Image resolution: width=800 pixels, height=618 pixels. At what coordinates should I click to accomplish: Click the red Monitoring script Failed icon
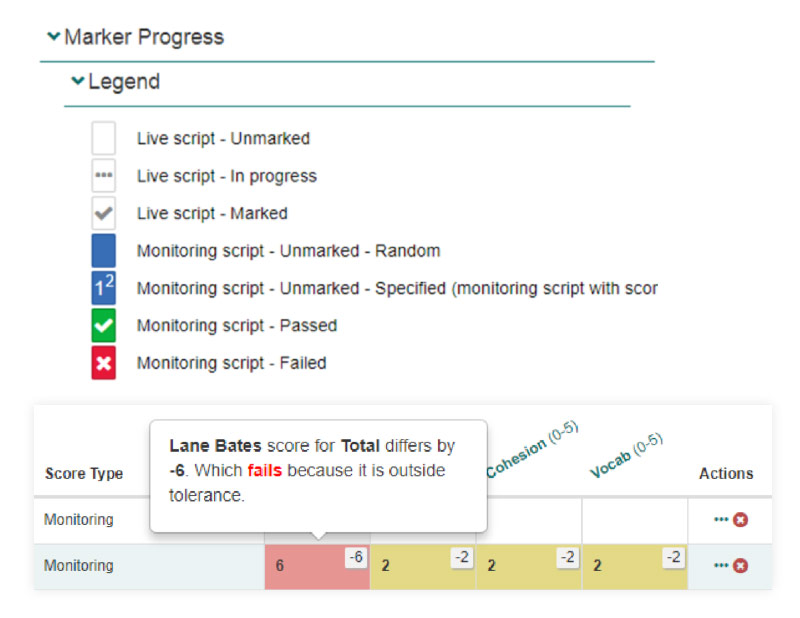[x=104, y=363]
